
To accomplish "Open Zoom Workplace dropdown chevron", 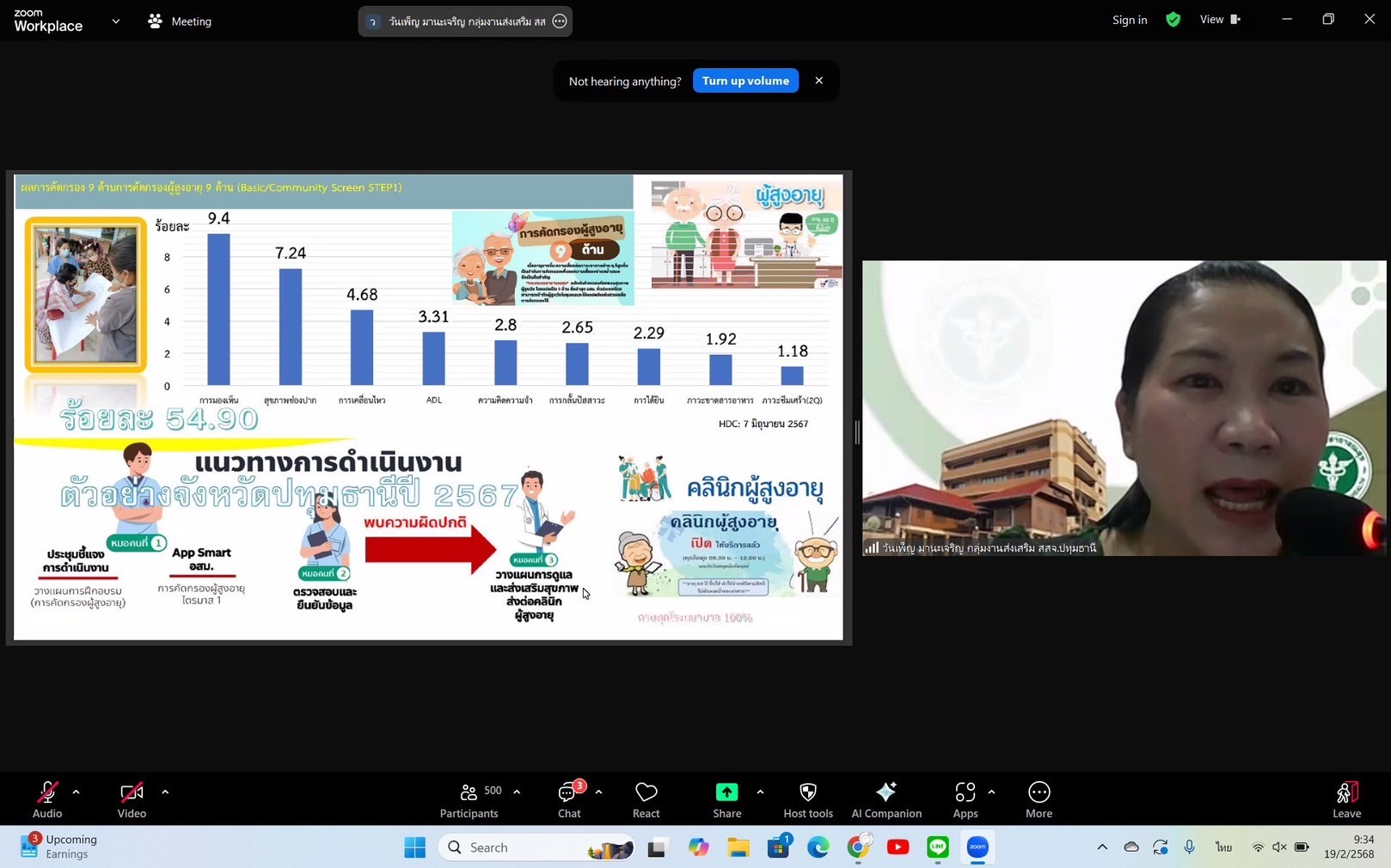I will [x=116, y=21].
